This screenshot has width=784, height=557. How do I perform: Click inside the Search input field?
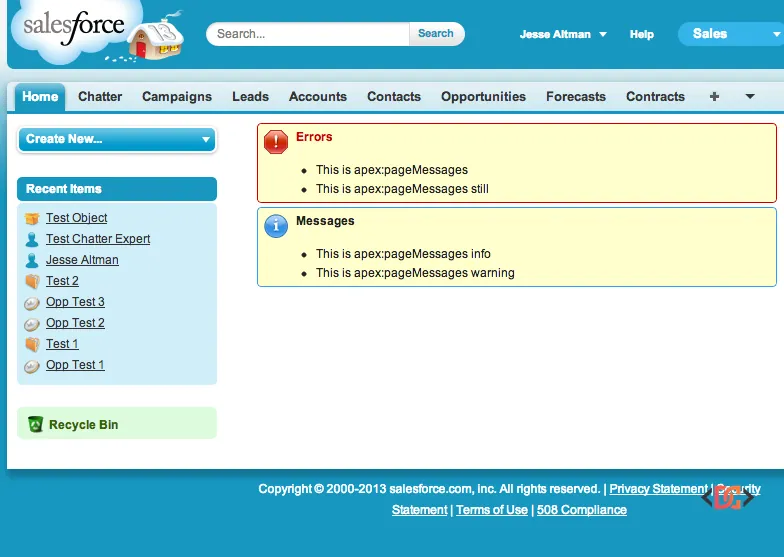[x=309, y=34]
